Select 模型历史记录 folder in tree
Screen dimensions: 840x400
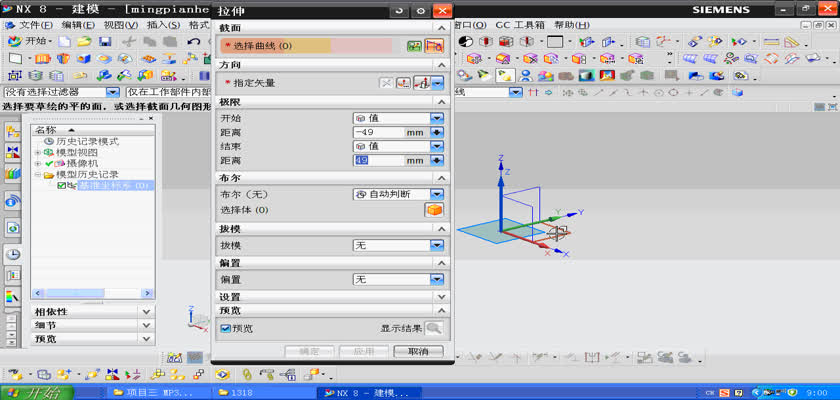pyautogui.click(x=87, y=175)
